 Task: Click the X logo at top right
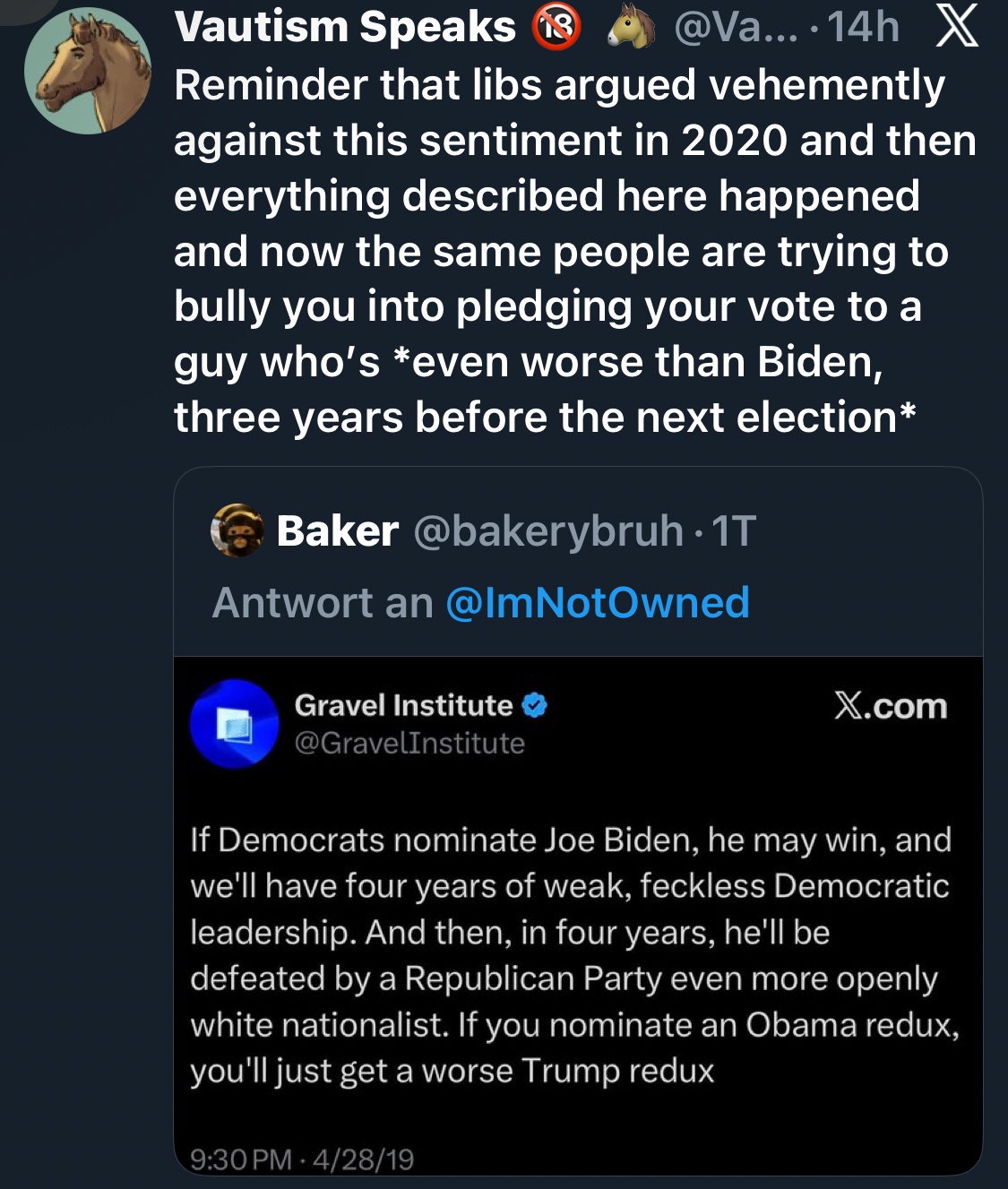click(x=956, y=27)
